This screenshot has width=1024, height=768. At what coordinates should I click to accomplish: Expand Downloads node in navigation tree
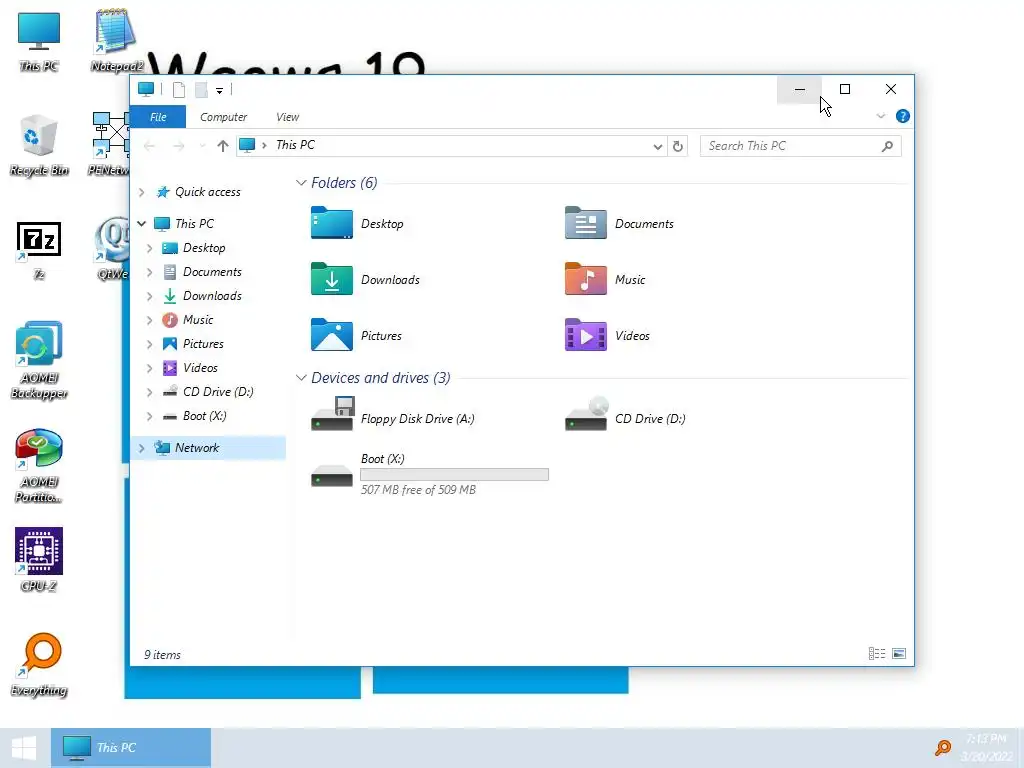[150, 296]
